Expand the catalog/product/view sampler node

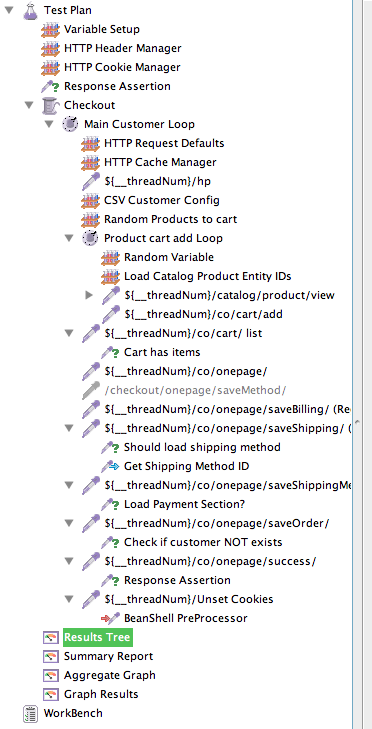[x=89, y=295]
